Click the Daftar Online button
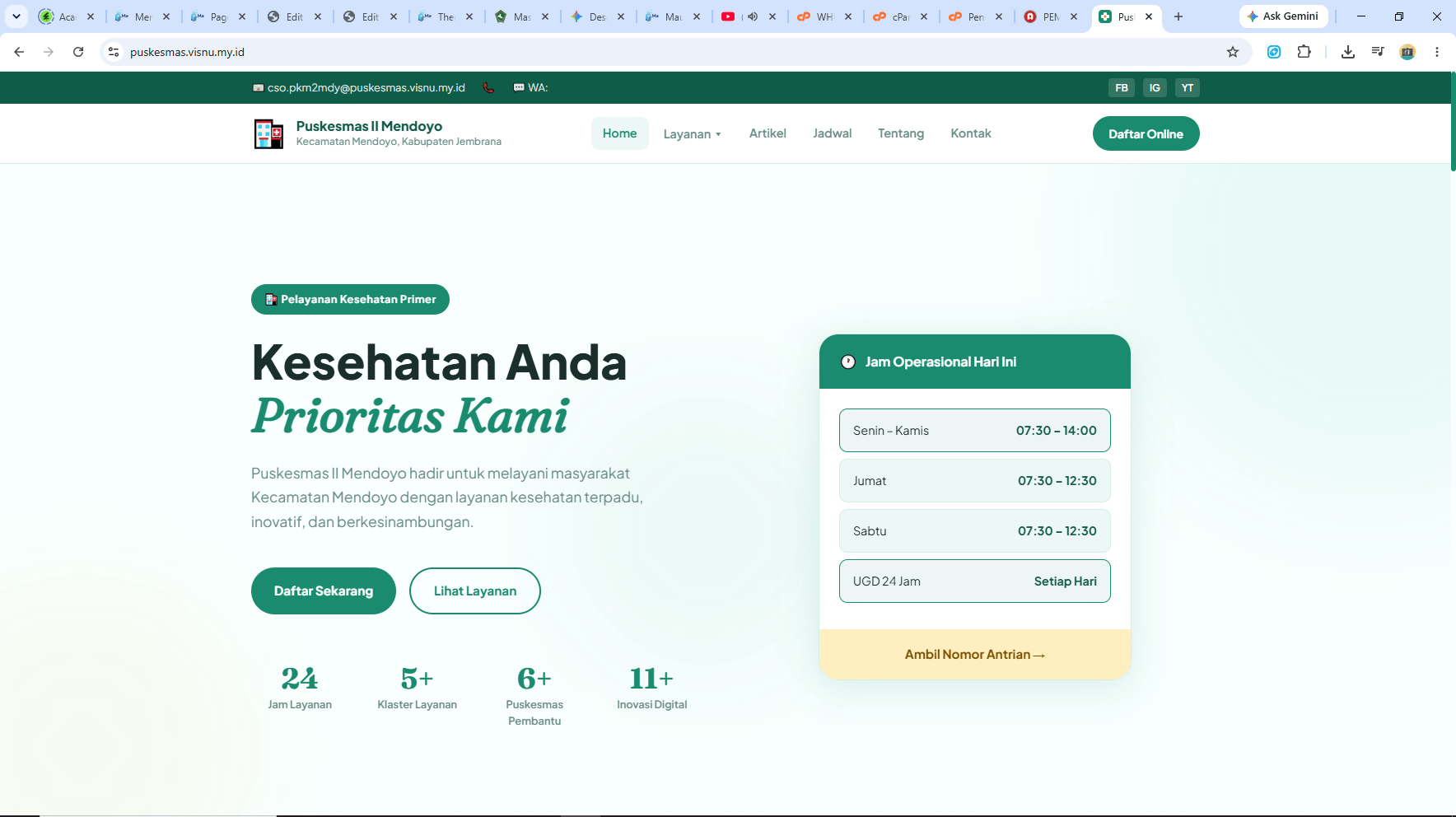This screenshot has height=817, width=1456. [1146, 133]
